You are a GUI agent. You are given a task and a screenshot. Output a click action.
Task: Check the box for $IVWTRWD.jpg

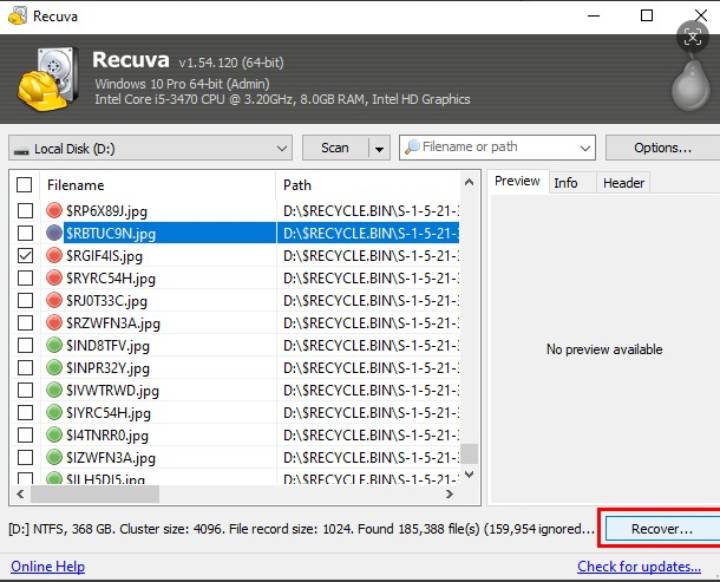(x=25, y=390)
